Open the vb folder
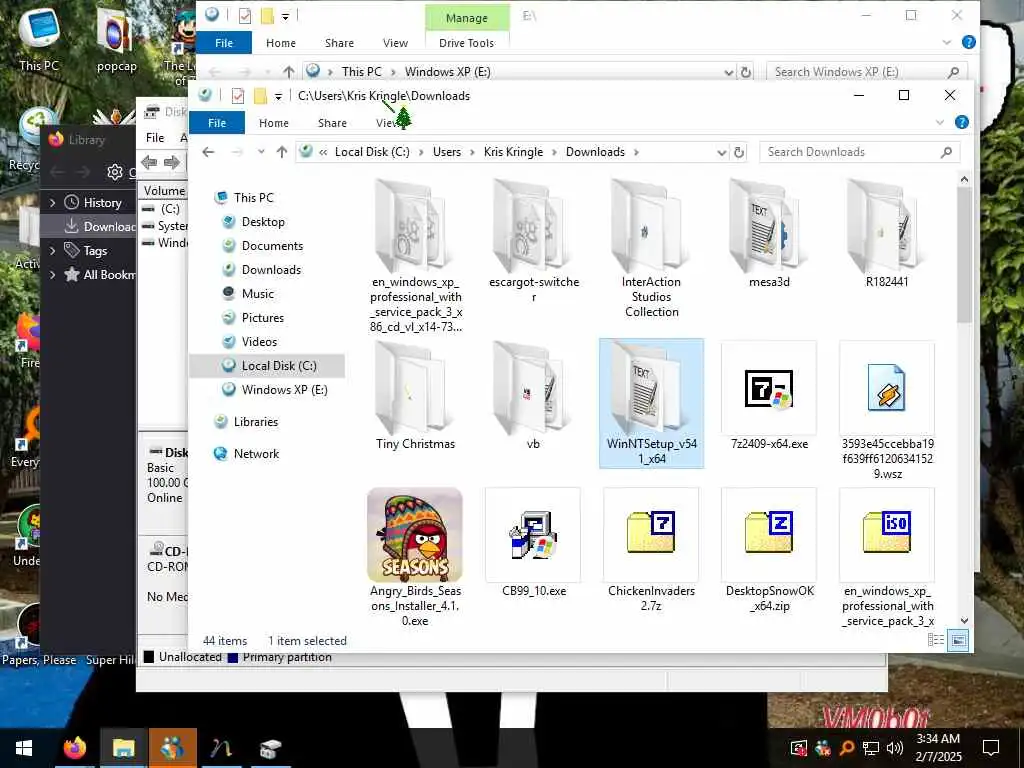 tap(534, 396)
